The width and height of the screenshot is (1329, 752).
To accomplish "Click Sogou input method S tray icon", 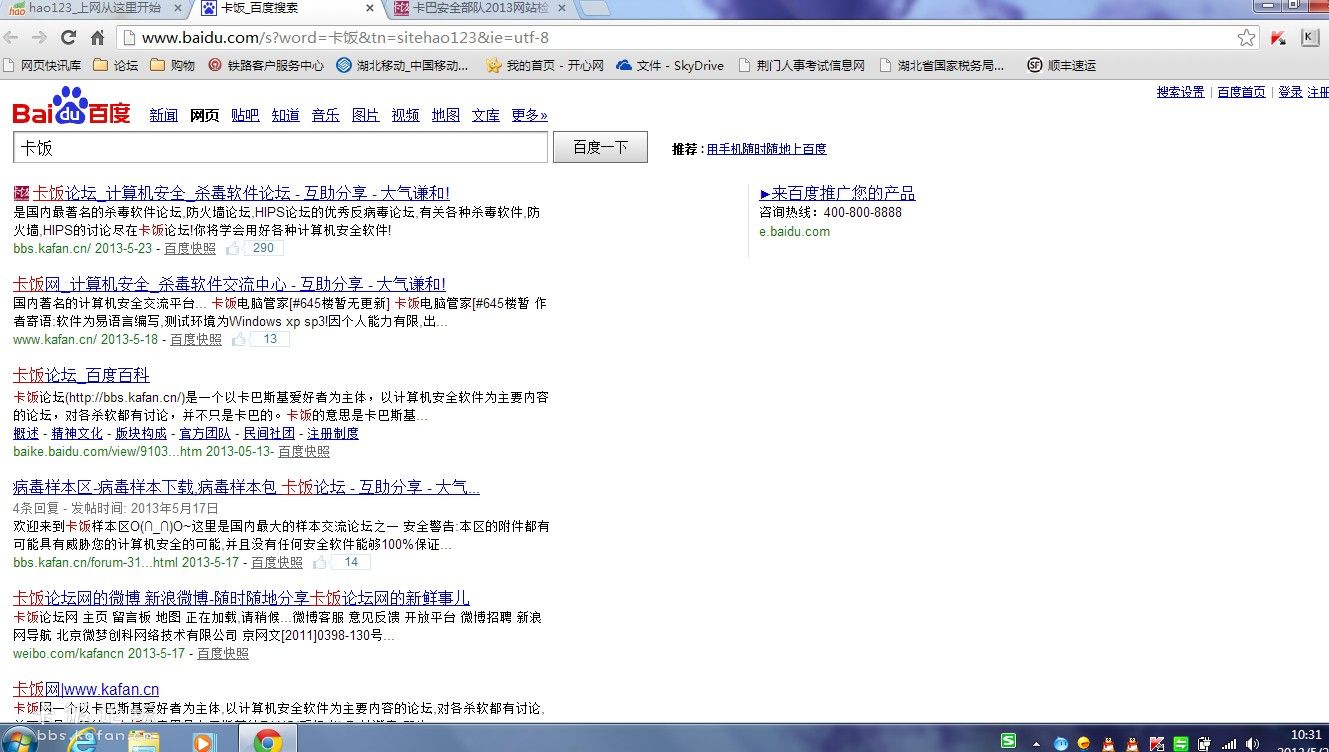I will pos(1009,740).
